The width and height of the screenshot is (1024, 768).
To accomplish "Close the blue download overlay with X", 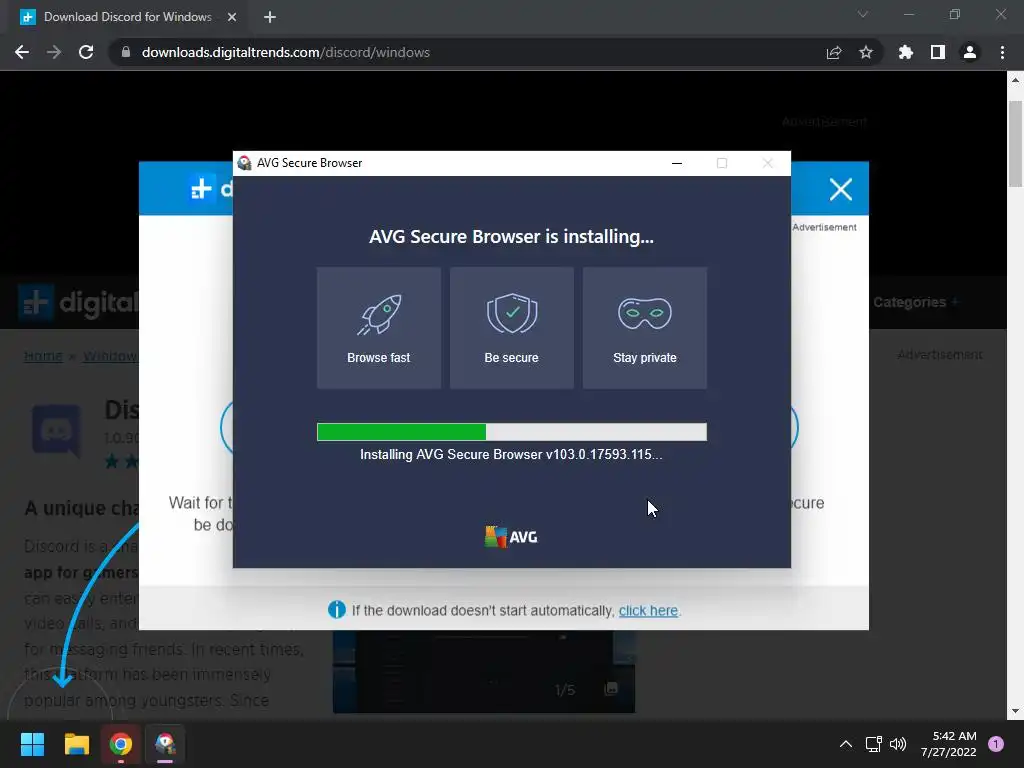I will point(840,189).
